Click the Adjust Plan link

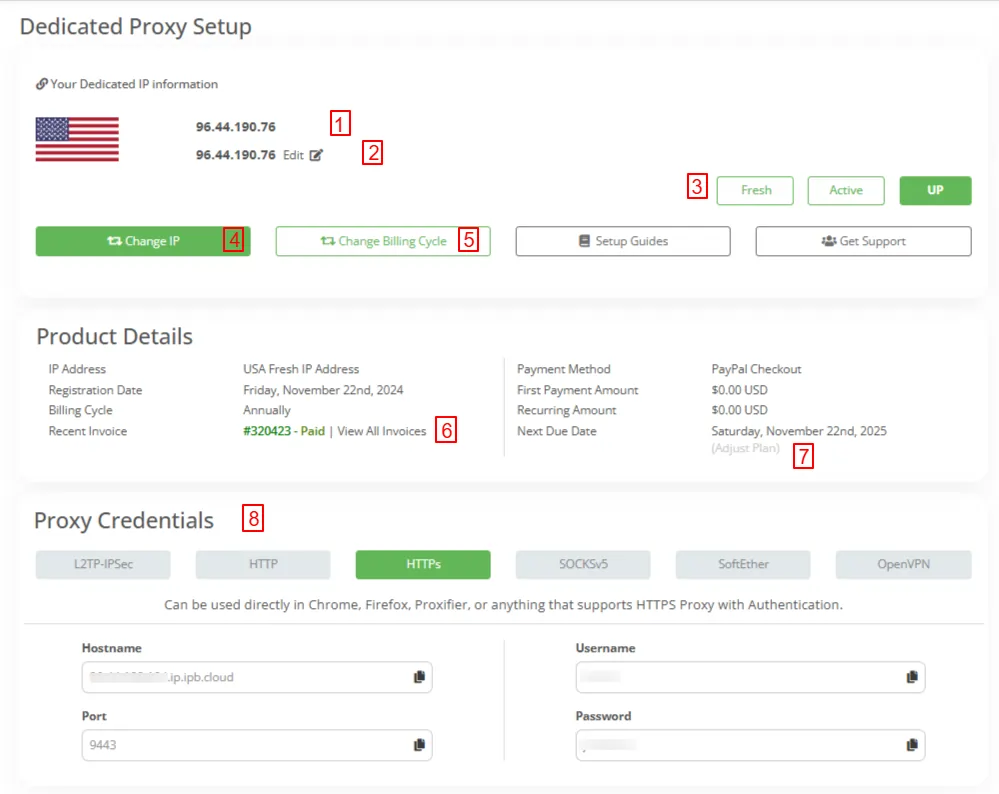pos(745,448)
